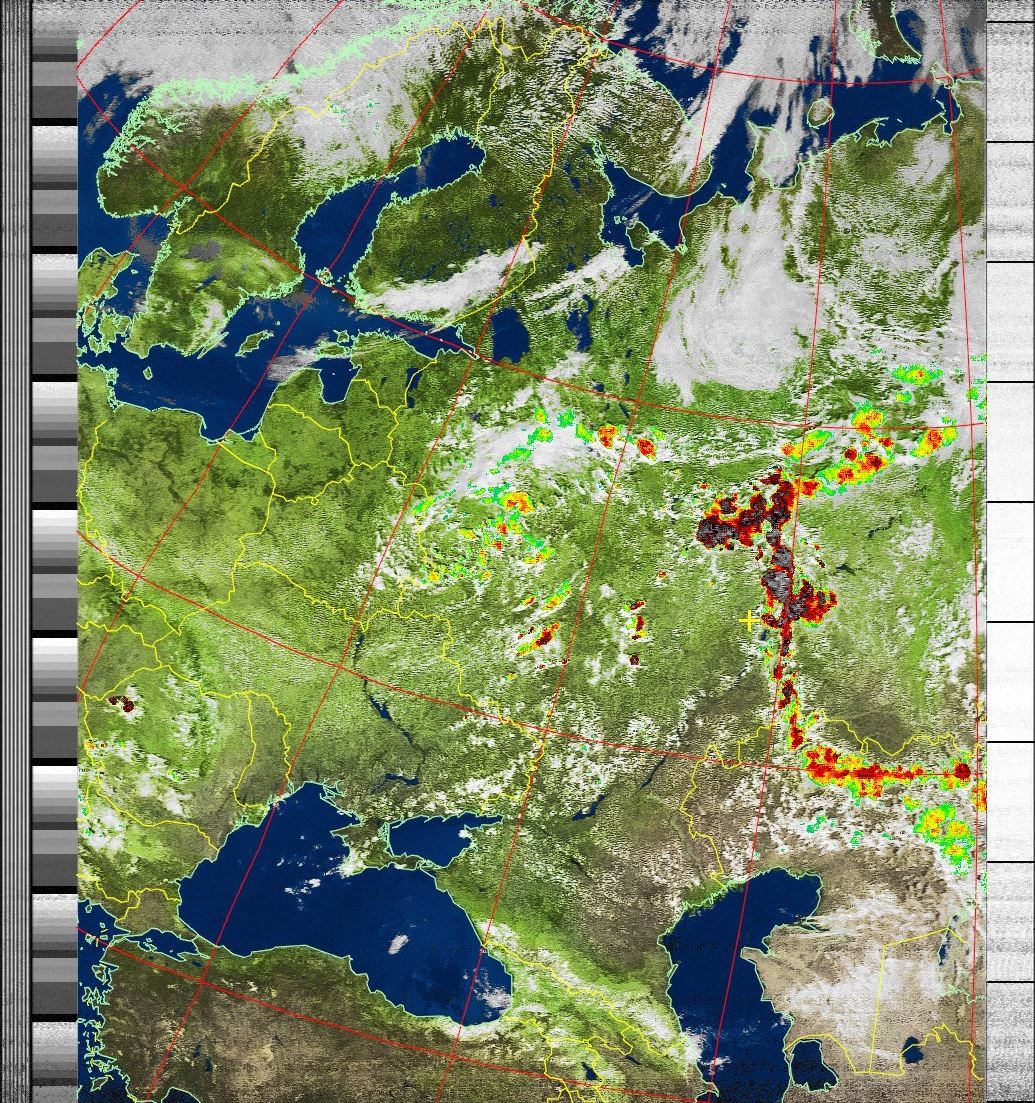The width and height of the screenshot is (1035, 1103).
Task: Click the isolated red storm cell at far left
Action: coord(122,703)
